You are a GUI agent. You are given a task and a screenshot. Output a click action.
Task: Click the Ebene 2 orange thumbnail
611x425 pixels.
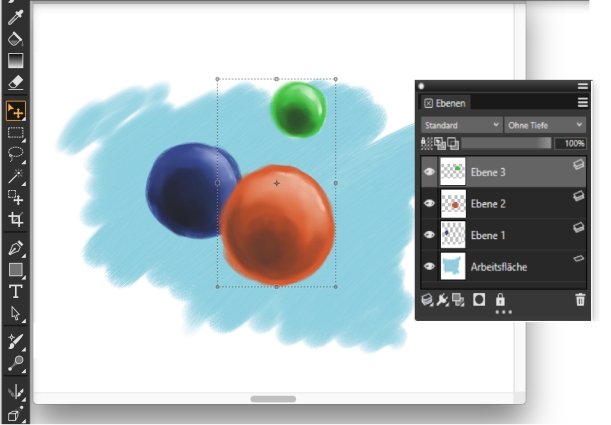click(x=453, y=203)
